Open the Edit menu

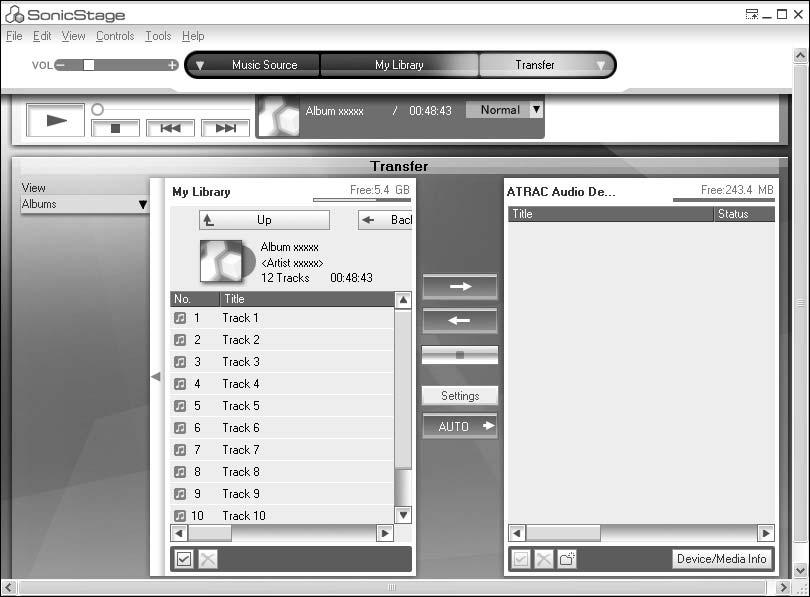pyautogui.click(x=42, y=36)
